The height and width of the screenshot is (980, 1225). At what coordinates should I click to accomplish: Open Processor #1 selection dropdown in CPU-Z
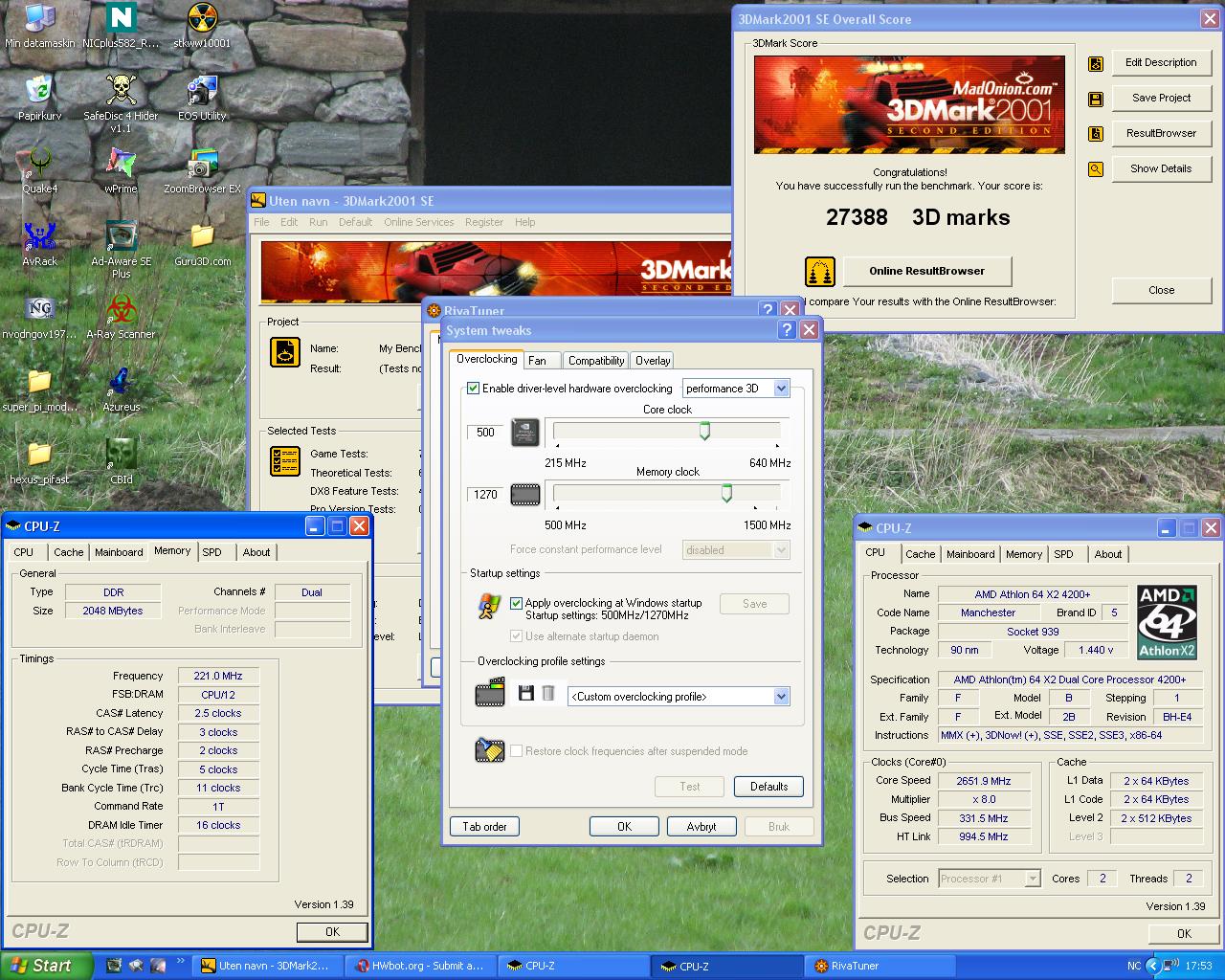click(1032, 879)
